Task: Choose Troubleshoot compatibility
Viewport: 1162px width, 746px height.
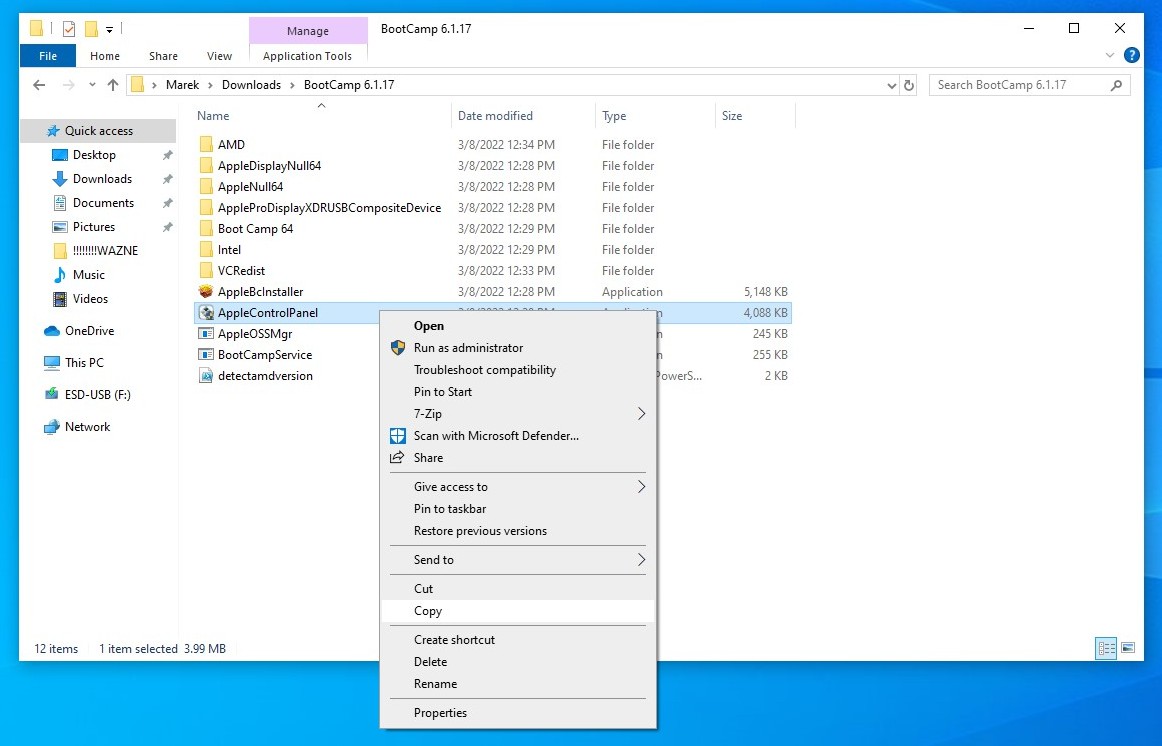Action: 518,370
